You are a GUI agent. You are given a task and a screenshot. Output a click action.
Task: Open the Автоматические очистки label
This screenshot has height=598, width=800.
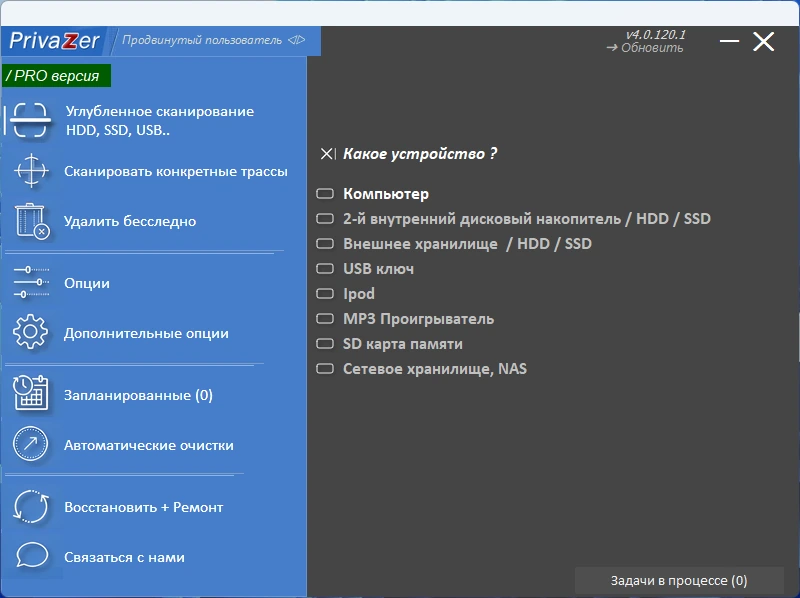pos(148,445)
